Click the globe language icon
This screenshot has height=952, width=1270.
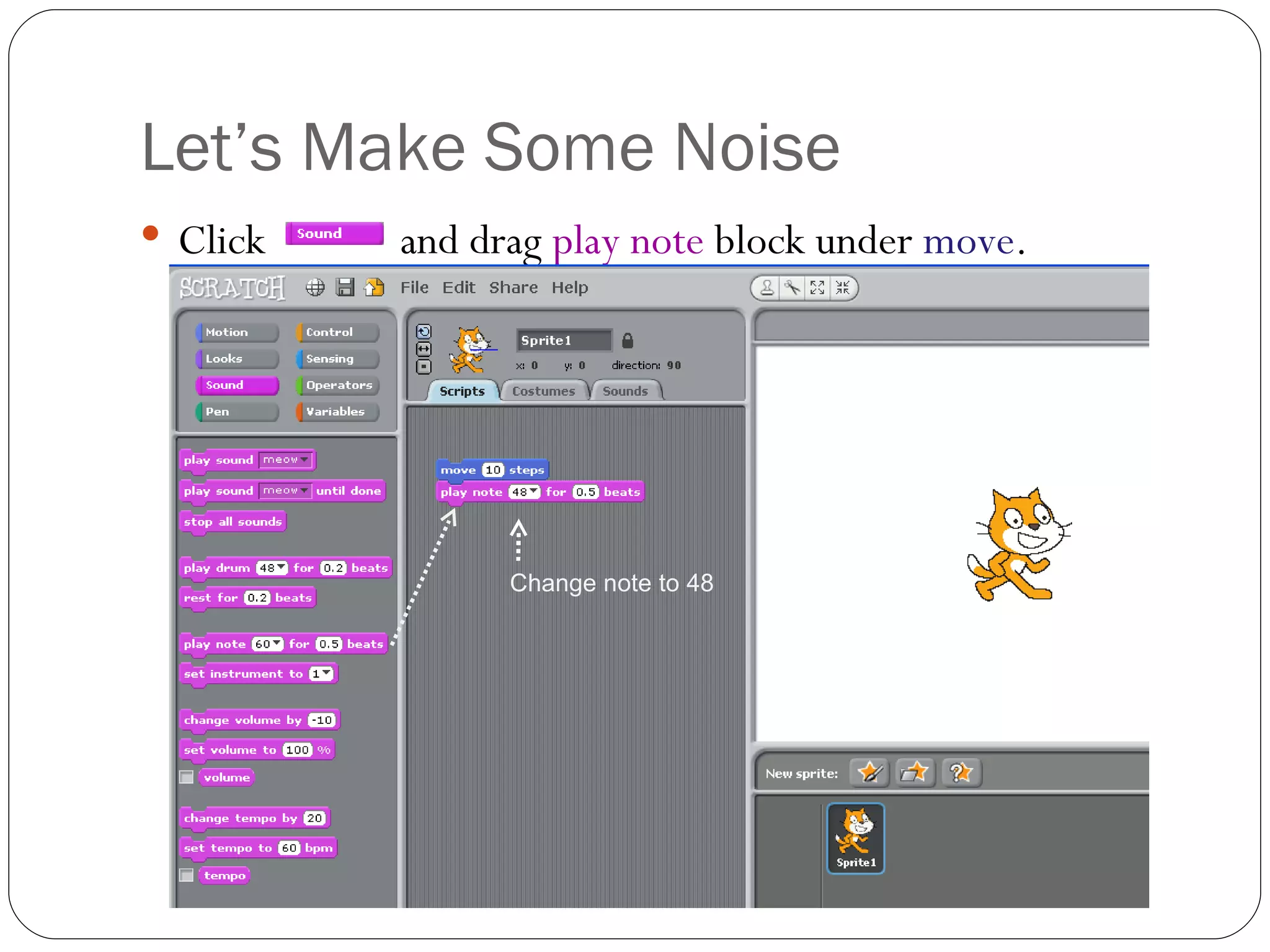pyautogui.click(x=315, y=288)
